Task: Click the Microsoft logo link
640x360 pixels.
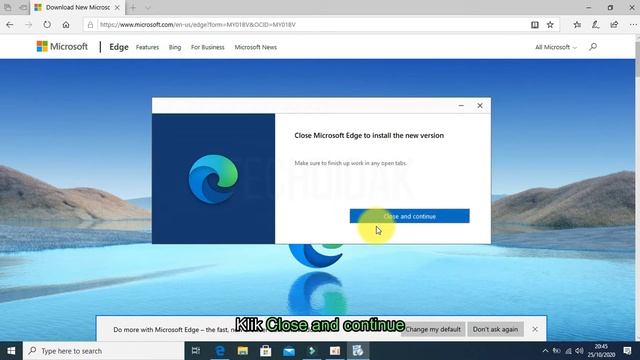Action: click(x=62, y=47)
